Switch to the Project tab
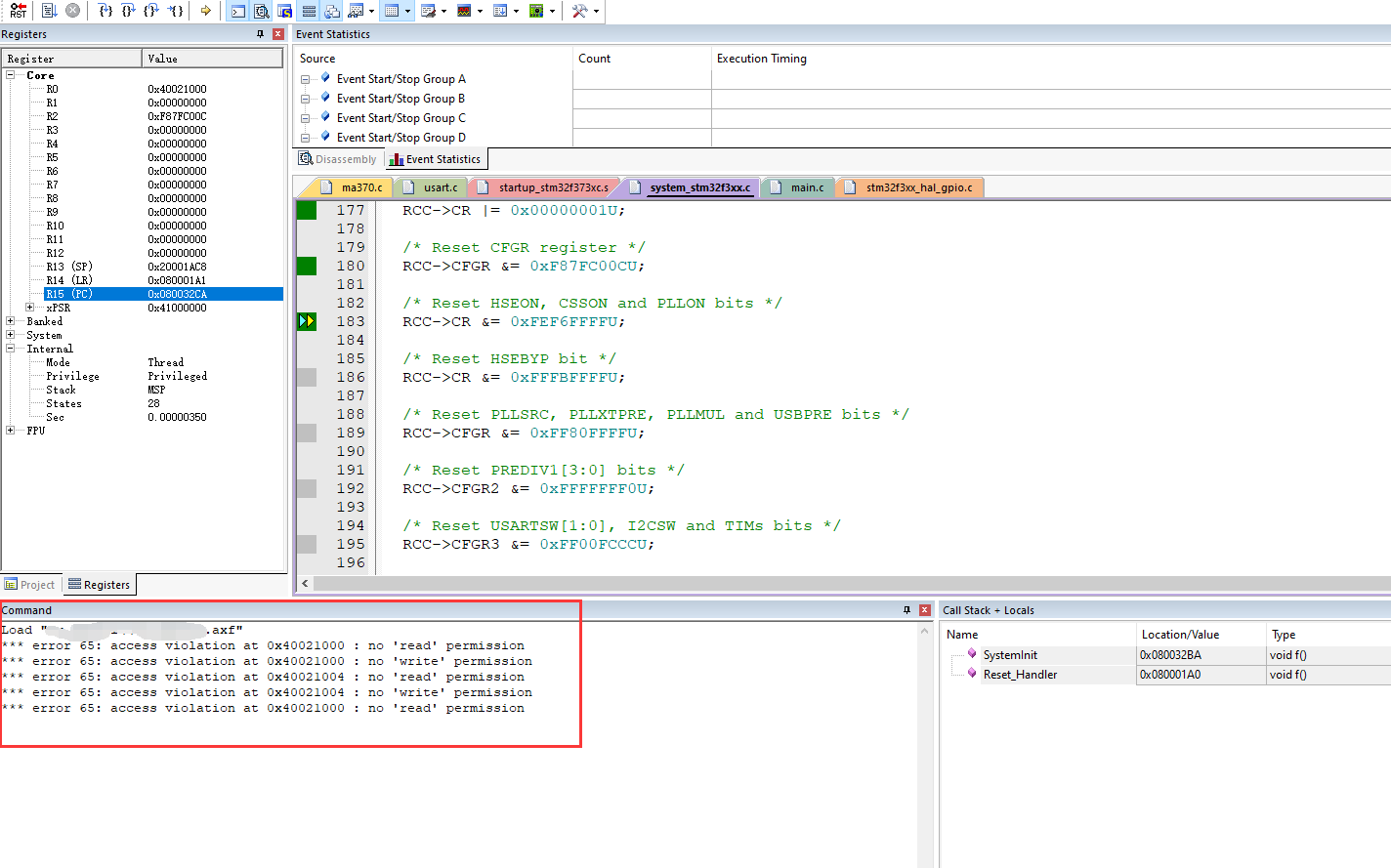The height and width of the screenshot is (868, 1391). [x=30, y=585]
